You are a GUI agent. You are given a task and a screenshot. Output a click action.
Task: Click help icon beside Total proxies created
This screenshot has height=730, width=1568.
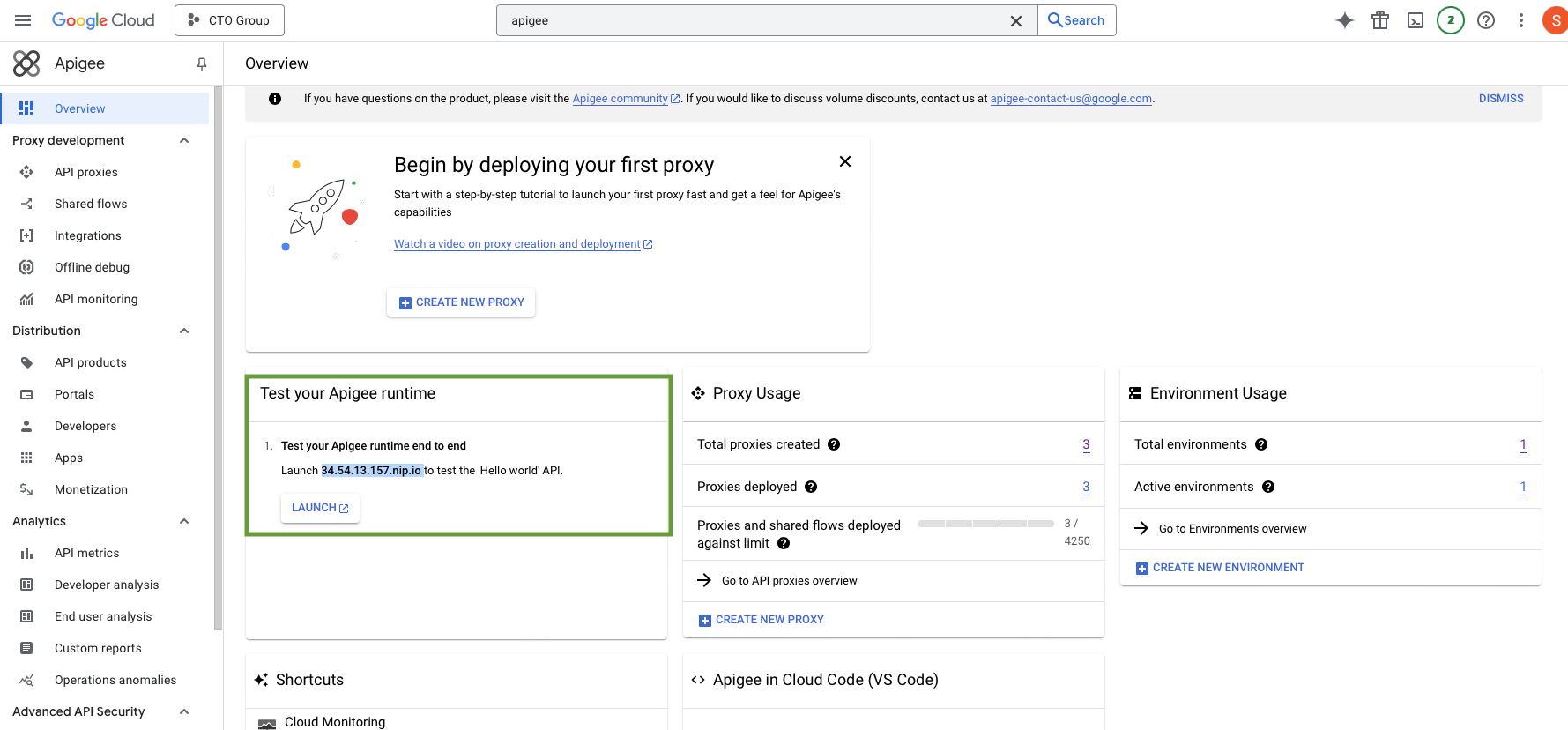click(834, 444)
